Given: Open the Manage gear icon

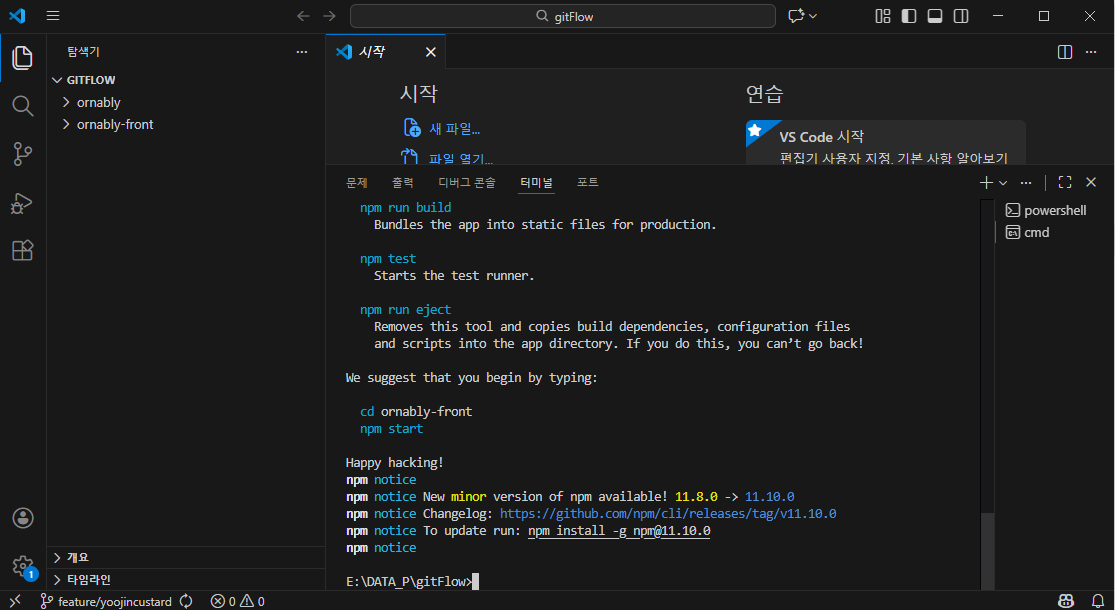Looking at the screenshot, I should tap(23, 567).
